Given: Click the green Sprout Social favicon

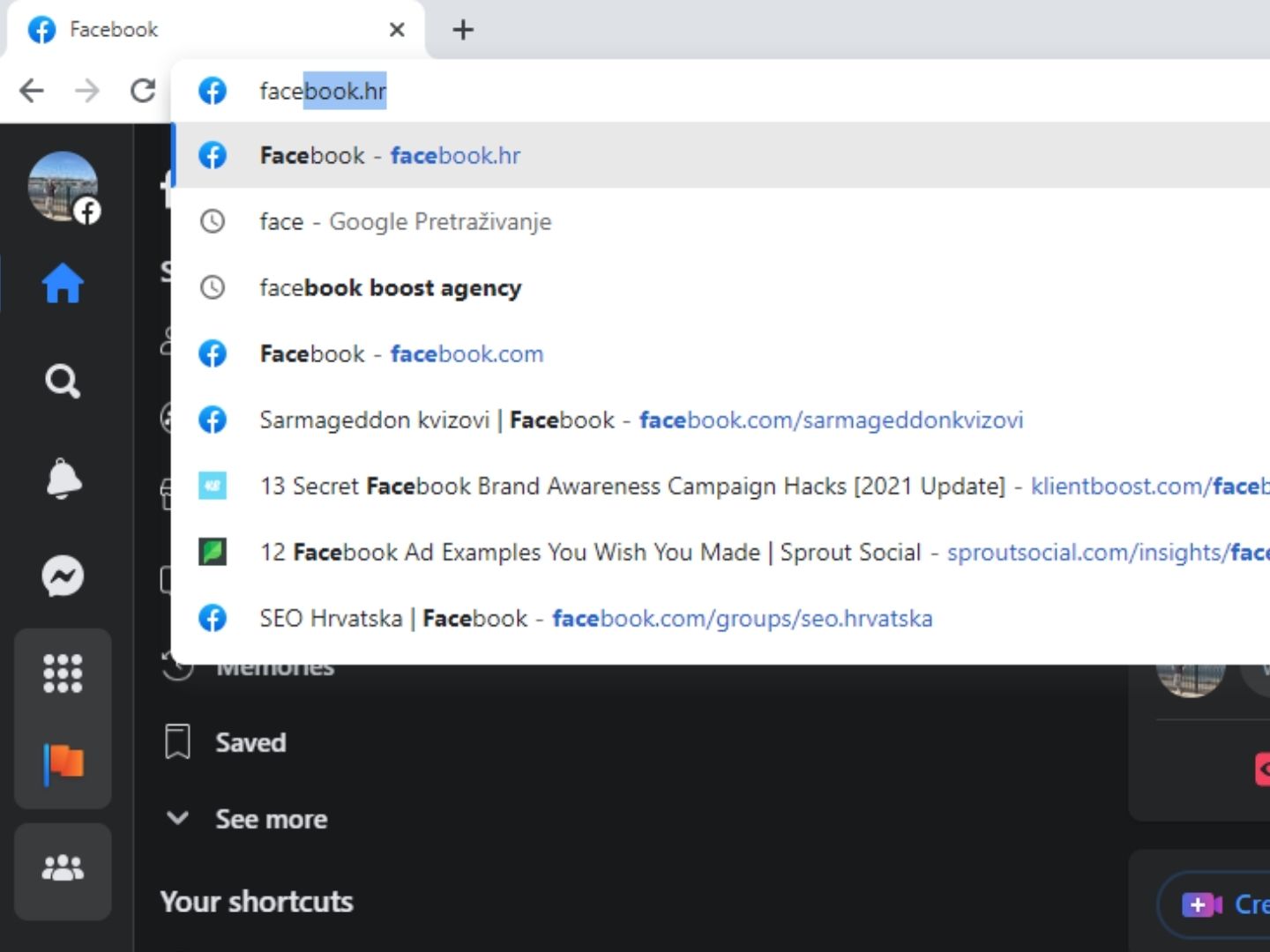Looking at the screenshot, I should [x=212, y=552].
